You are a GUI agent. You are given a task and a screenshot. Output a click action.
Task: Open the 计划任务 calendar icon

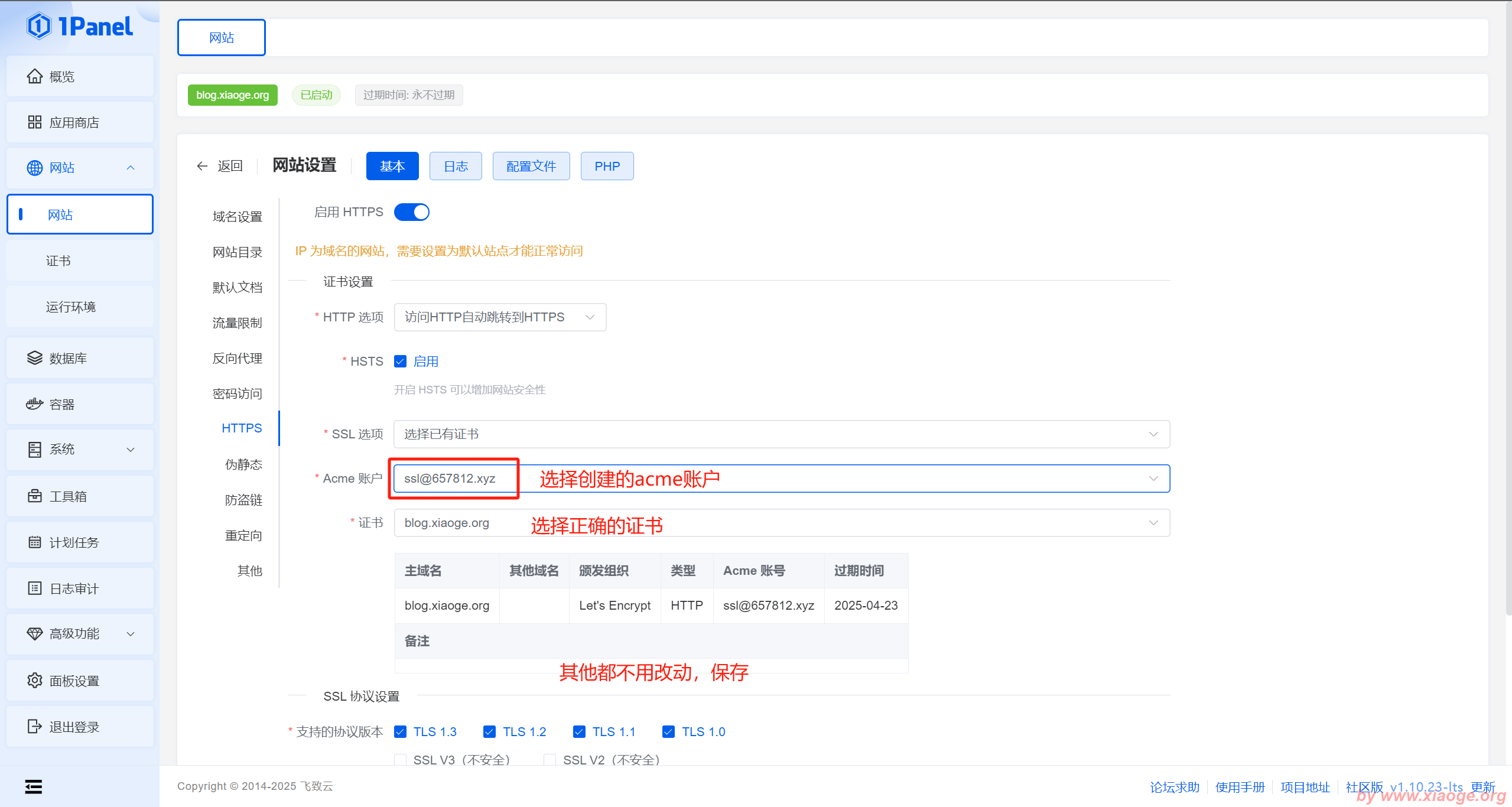coord(35,542)
